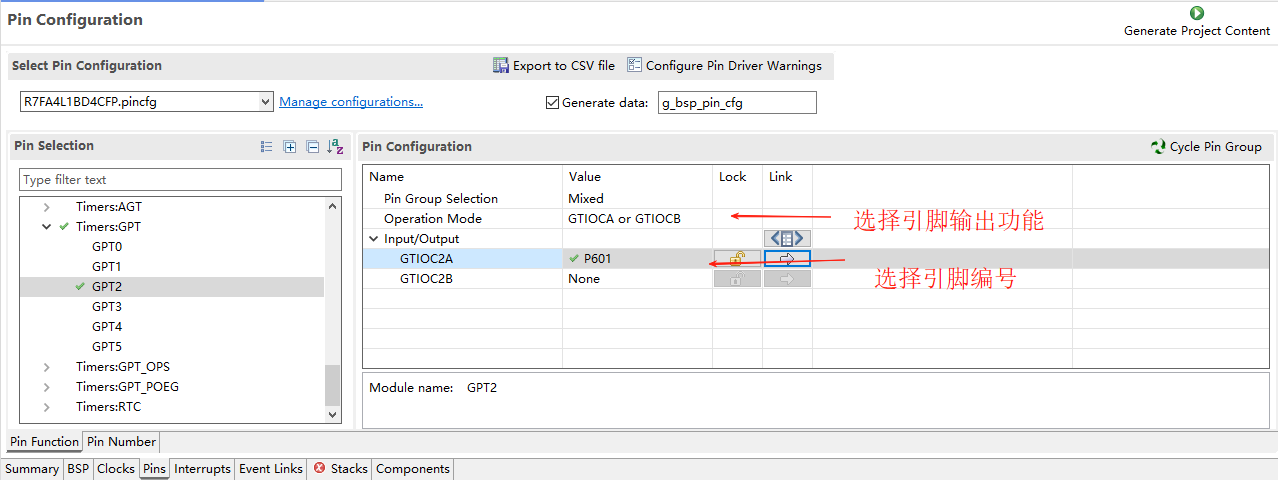
Task: Click the lock icon for GTIOC2A
Action: [x=737, y=258]
